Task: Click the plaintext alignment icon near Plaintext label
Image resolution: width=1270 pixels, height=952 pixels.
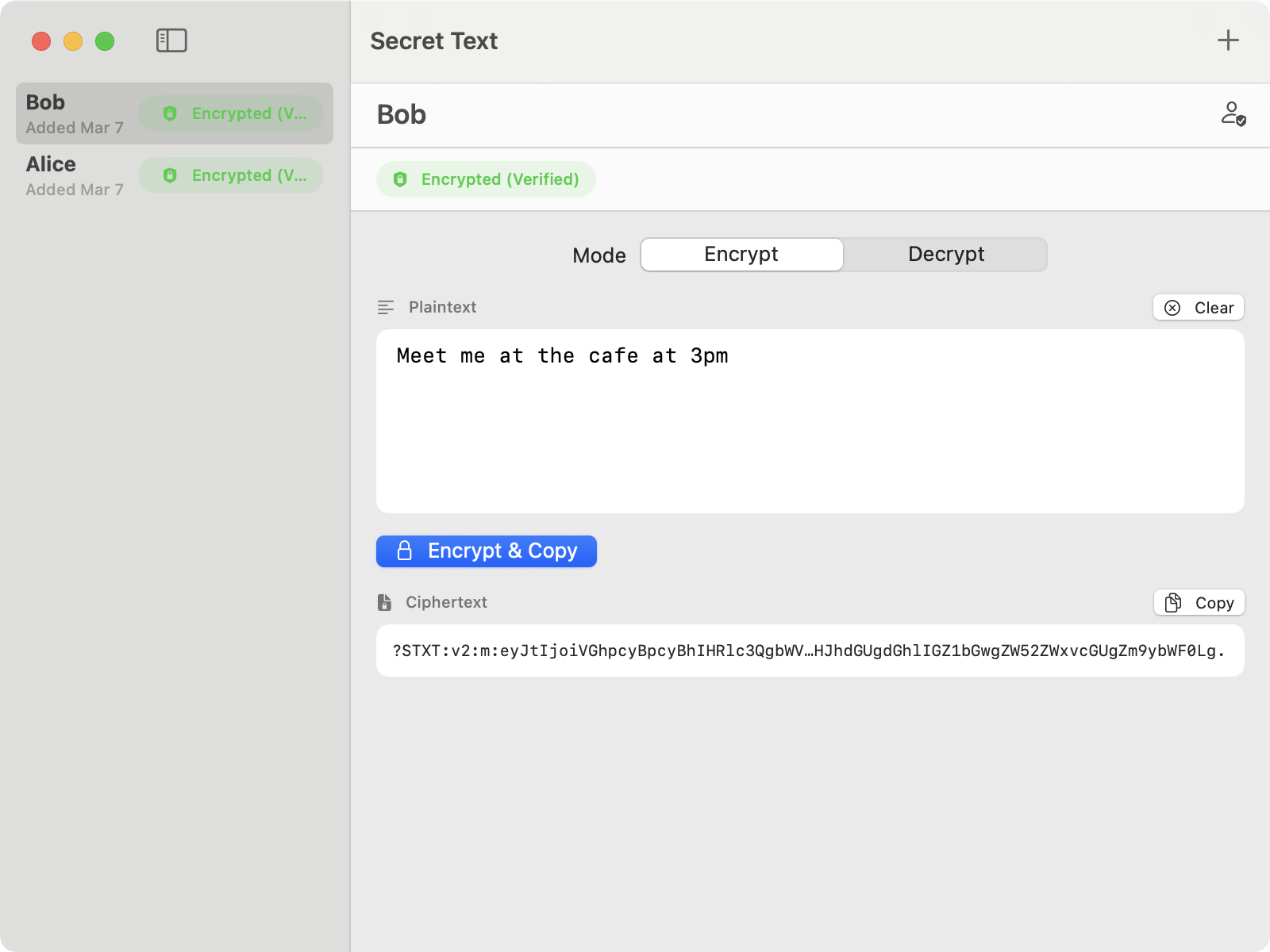Action: pos(386,305)
